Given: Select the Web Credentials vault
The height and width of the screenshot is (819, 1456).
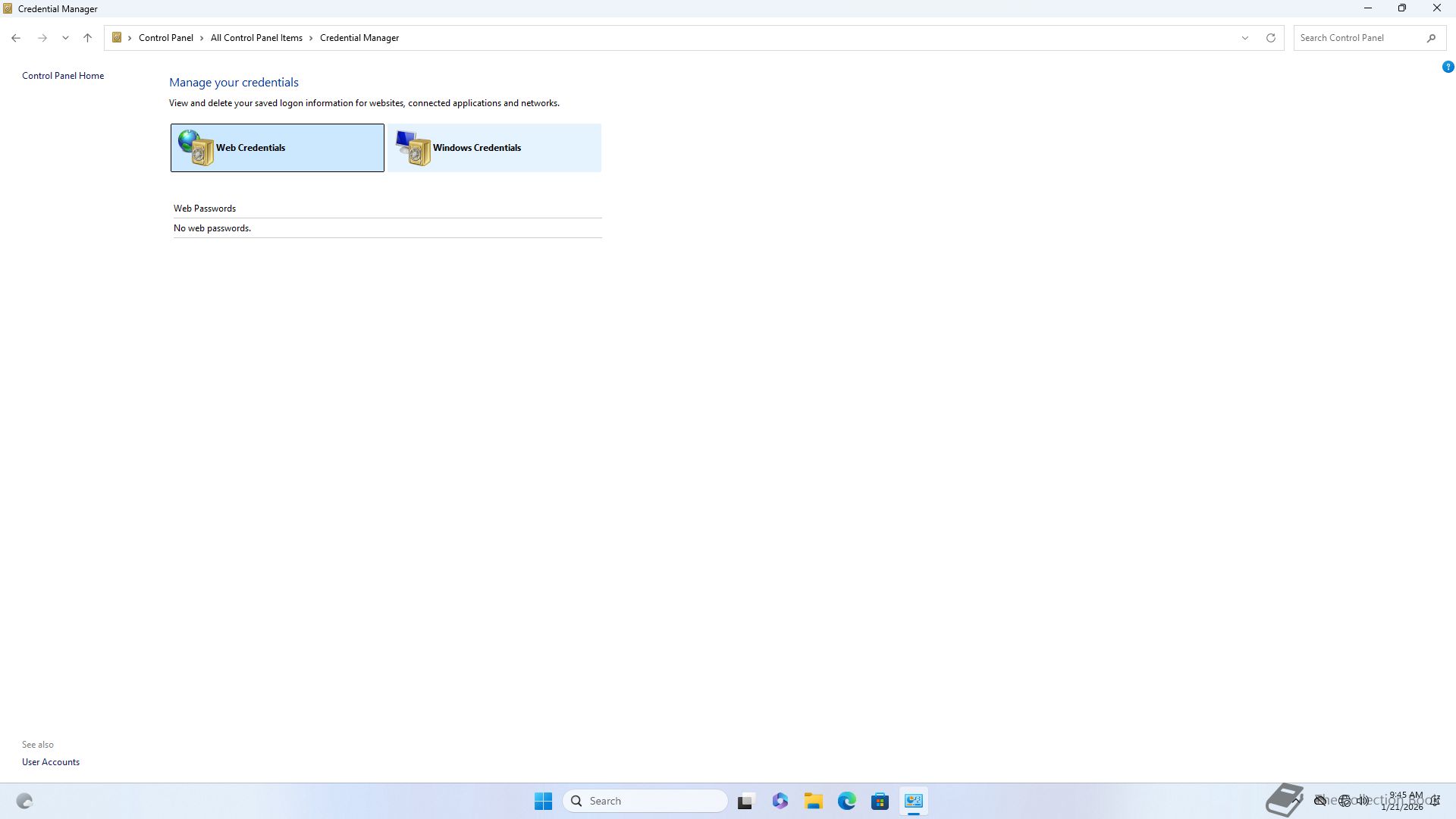Looking at the screenshot, I should click(277, 148).
